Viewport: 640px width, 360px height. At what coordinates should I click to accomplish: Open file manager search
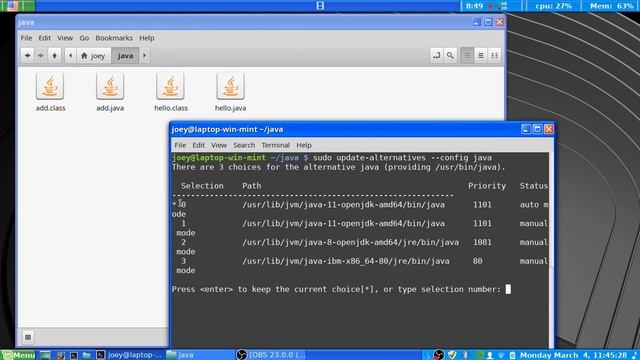450,56
